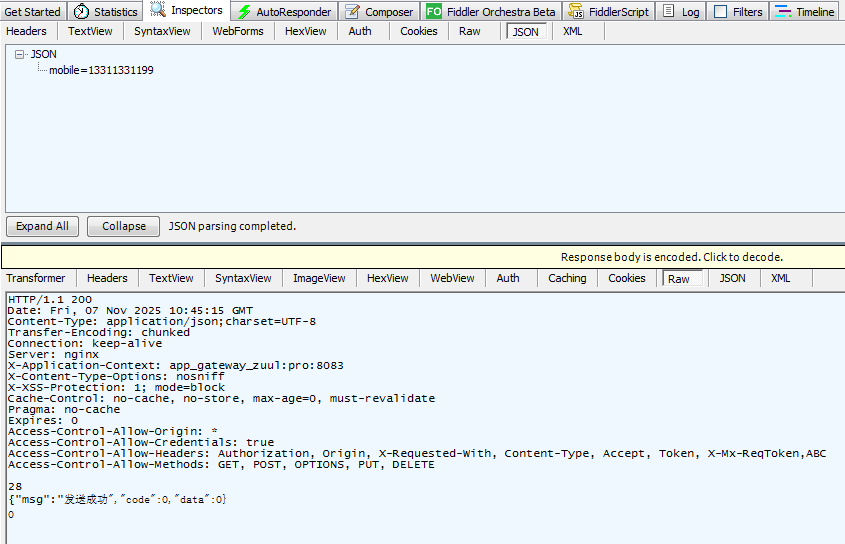This screenshot has height=544, width=845.
Task: Click the Inspectors magnifier icon
Action: click(x=158, y=9)
